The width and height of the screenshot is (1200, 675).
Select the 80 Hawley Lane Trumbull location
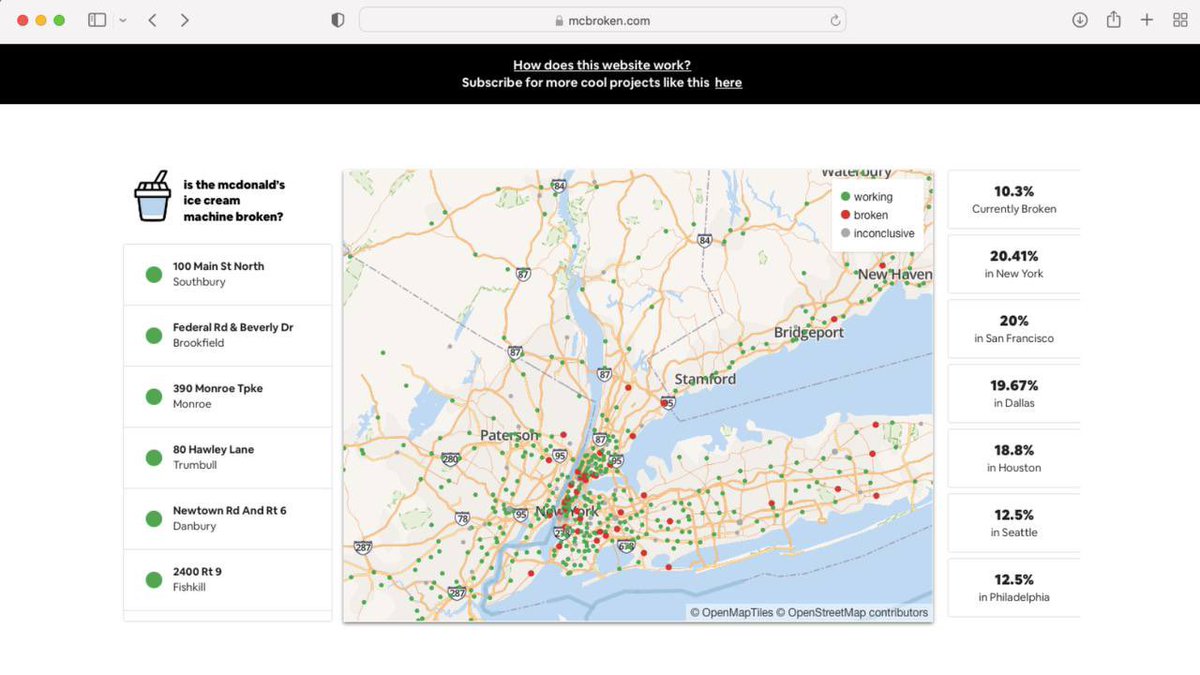coord(227,457)
